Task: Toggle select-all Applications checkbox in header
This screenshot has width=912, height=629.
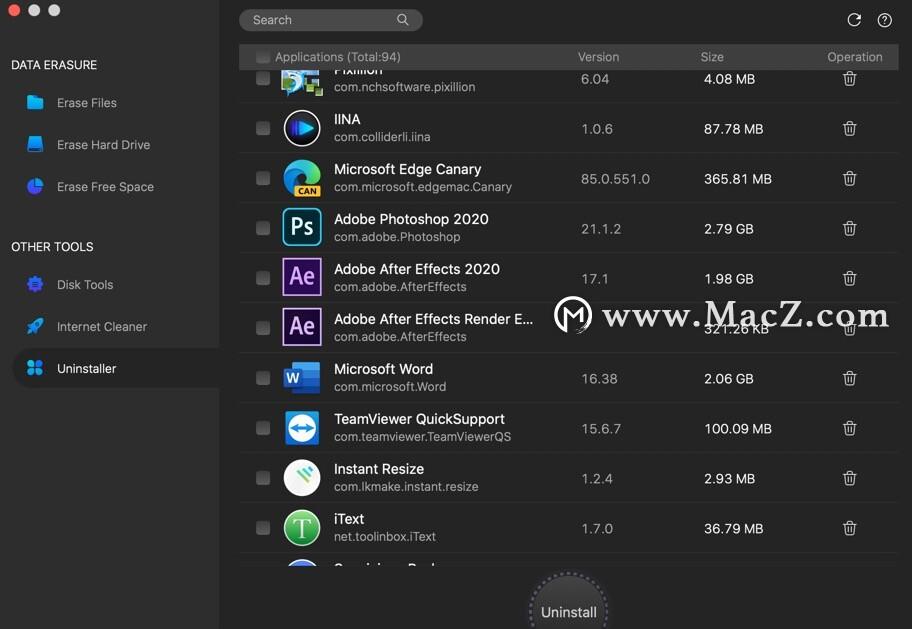Action: 263,57
